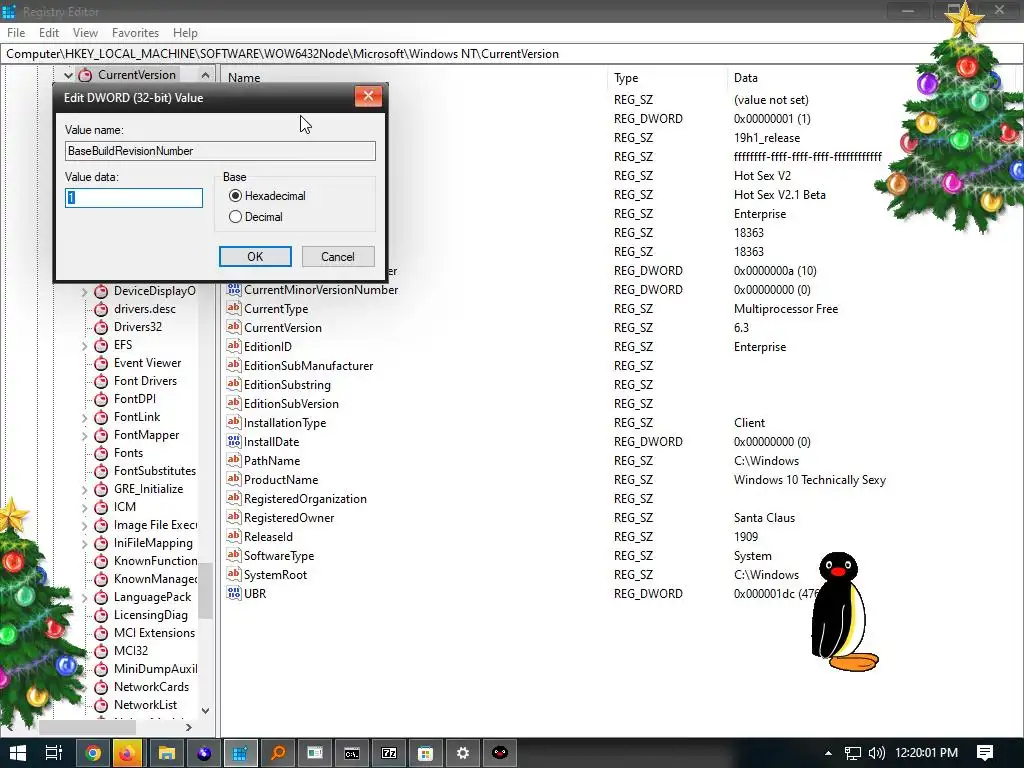Select the drivers.desc key icon
Image resolution: width=1024 pixels, height=768 pixels.
101,309
